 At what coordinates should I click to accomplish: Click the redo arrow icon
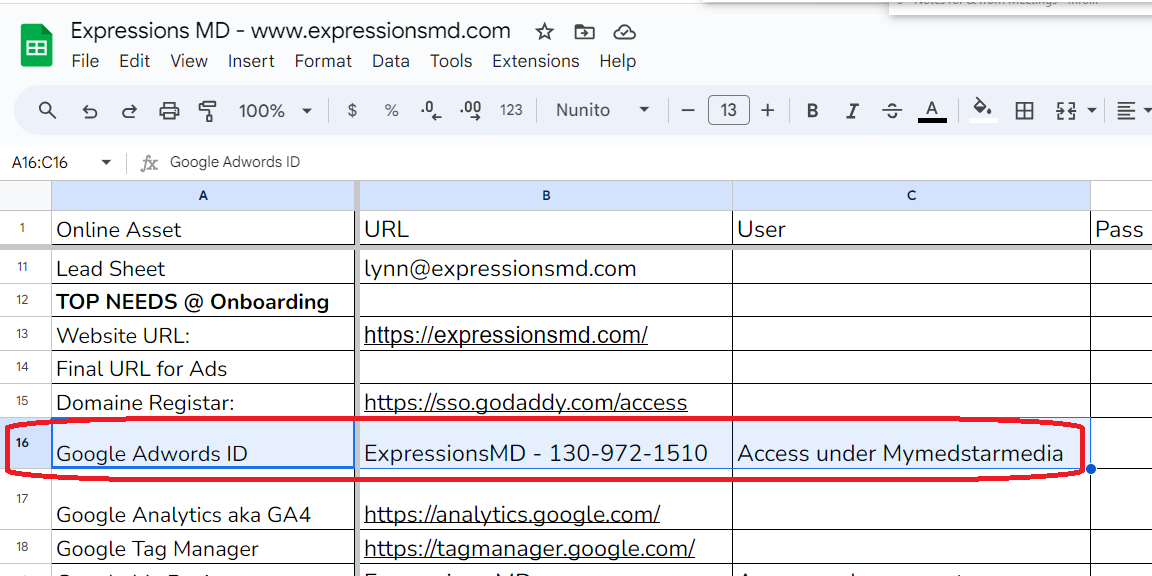[x=129, y=111]
